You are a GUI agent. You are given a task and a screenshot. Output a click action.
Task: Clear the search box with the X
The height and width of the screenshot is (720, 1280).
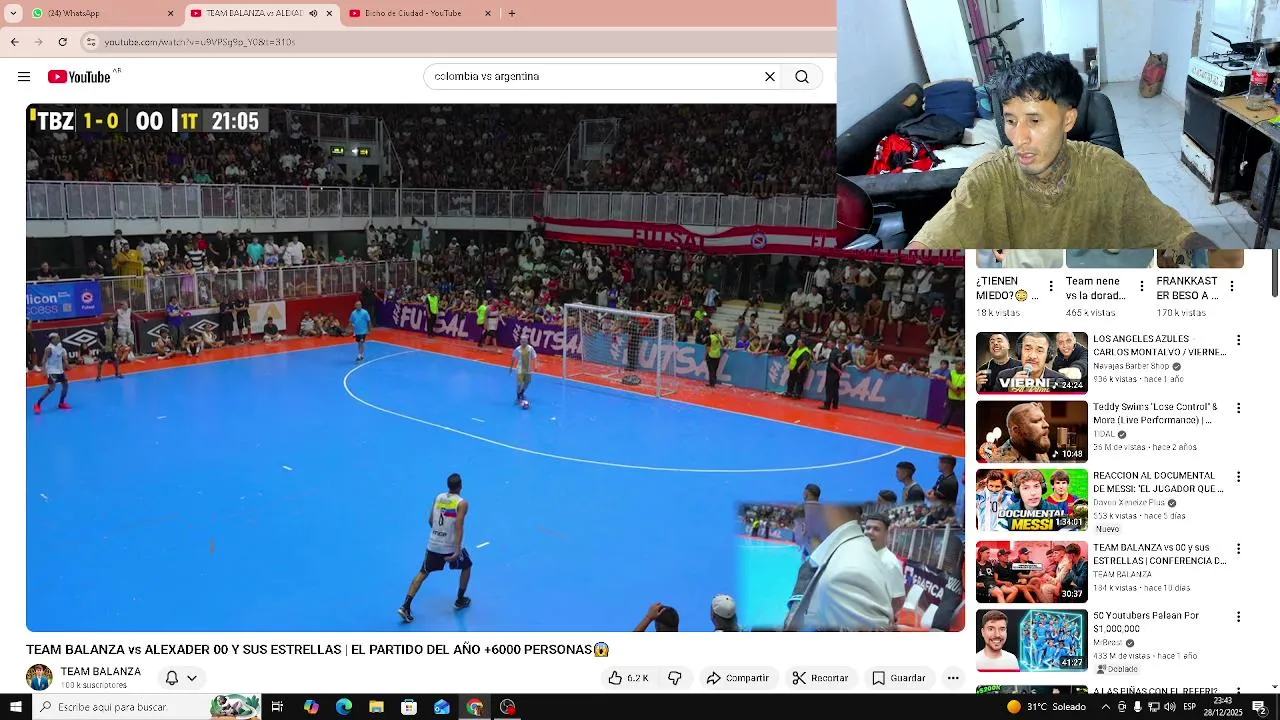pos(770,77)
